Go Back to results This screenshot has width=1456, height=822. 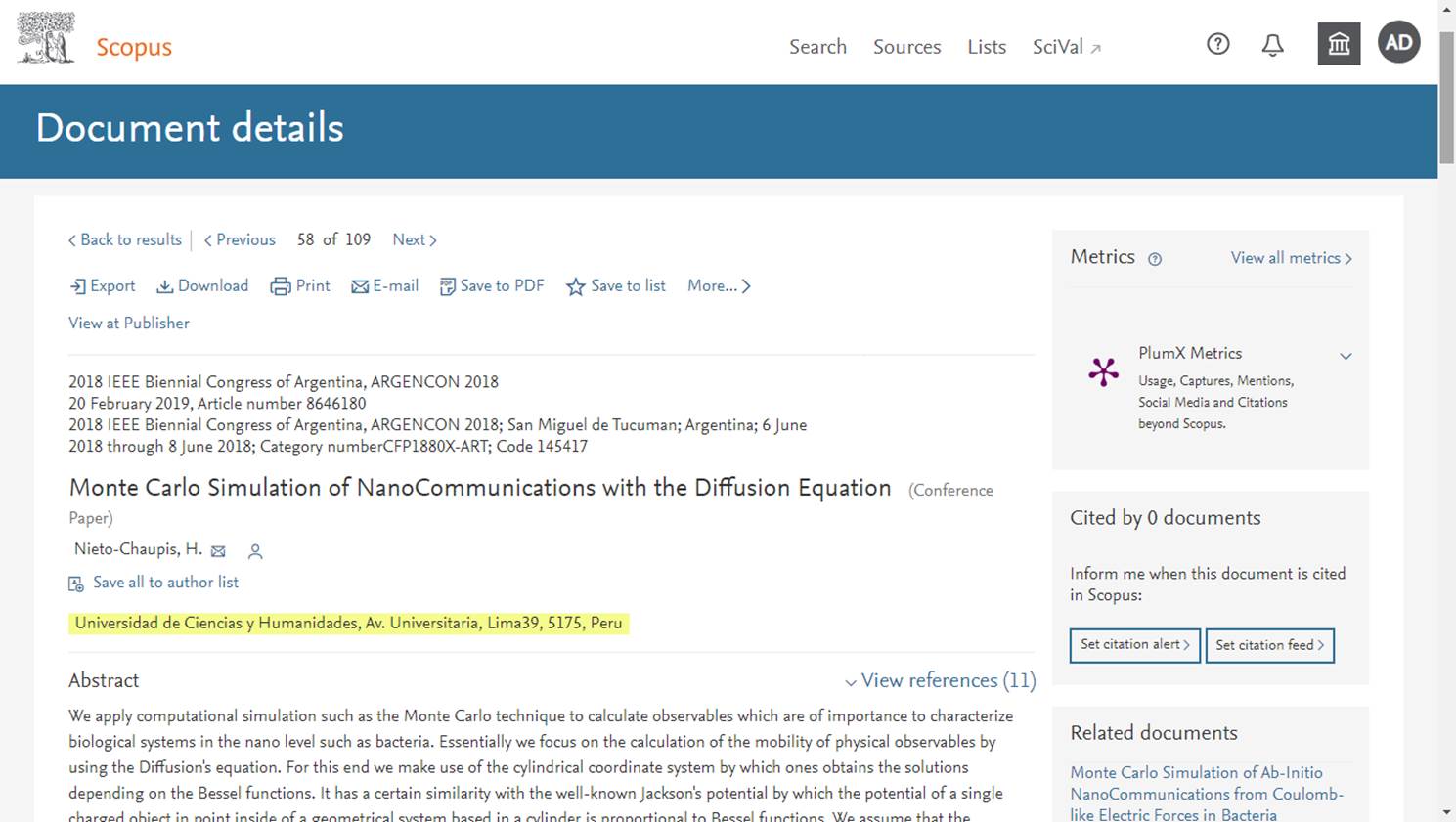tap(125, 240)
